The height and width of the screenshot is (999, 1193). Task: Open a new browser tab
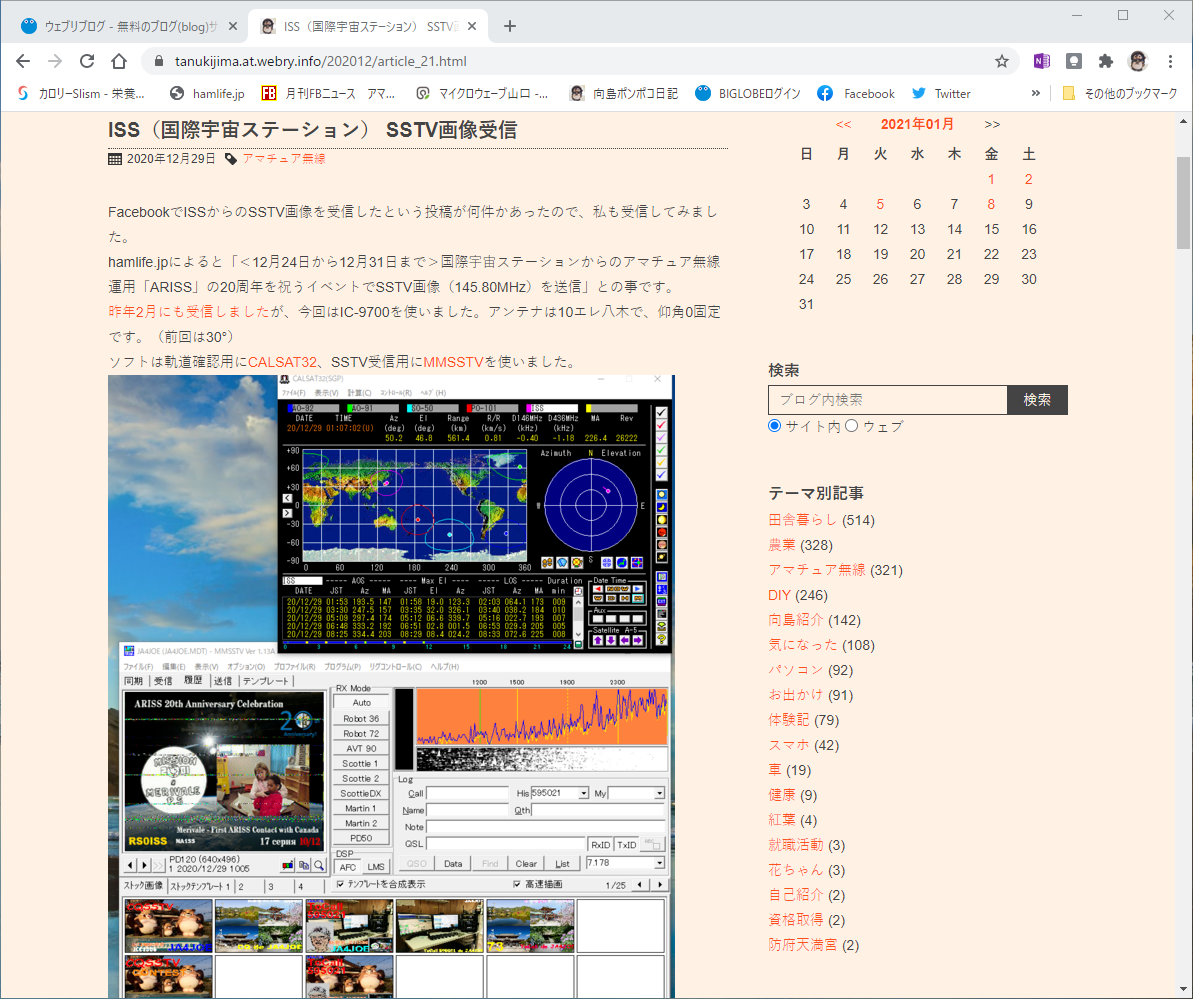tap(510, 26)
